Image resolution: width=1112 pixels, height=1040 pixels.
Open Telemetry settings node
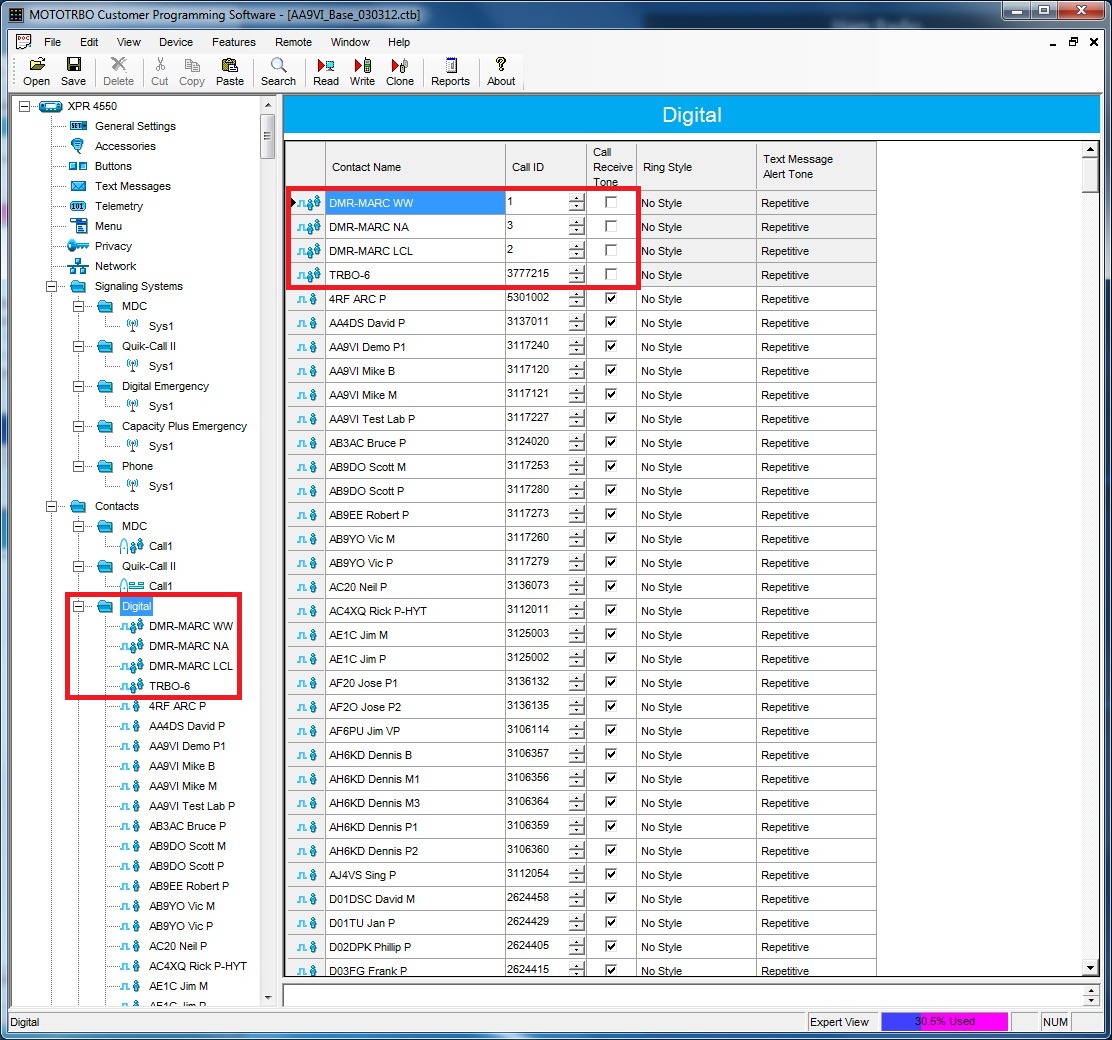pyautogui.click(x=118, y=206)
